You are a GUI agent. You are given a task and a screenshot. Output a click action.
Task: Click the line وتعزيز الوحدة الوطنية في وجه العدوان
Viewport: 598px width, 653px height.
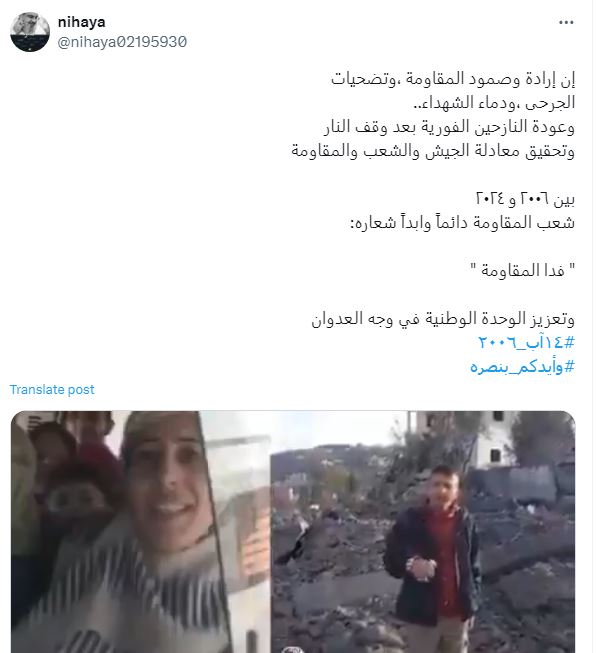443,319
